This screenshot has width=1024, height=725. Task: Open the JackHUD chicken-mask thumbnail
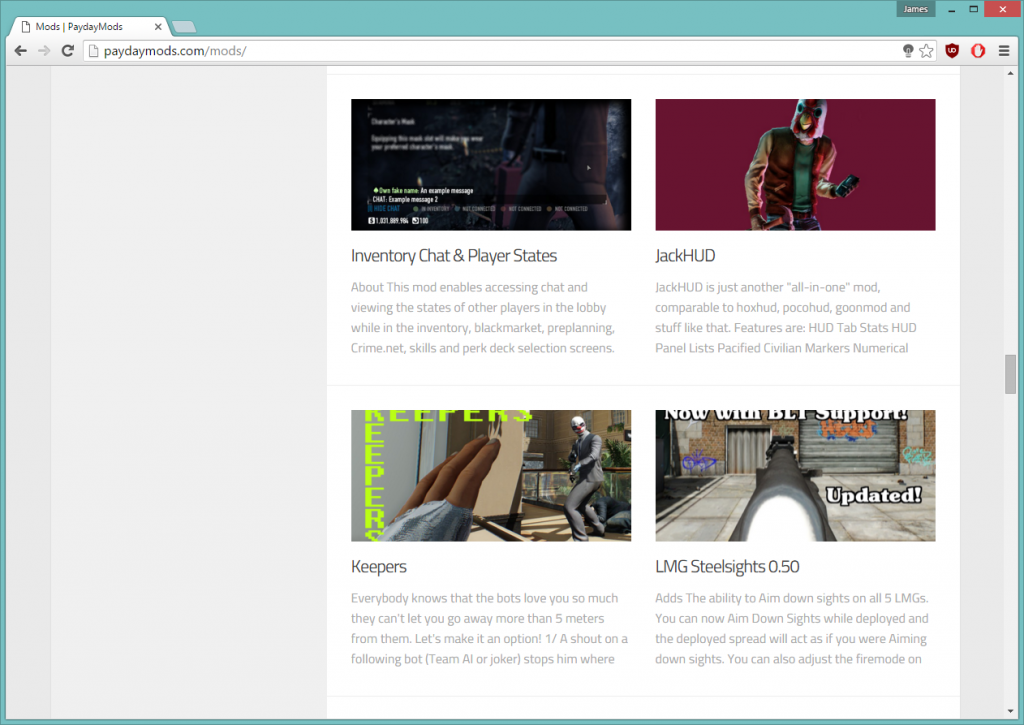(795, 165)
